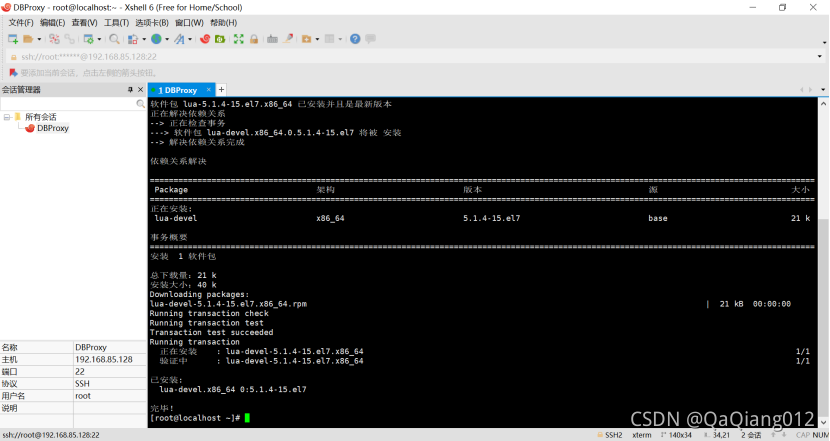
Task: Toggle full screen green arrows icon
Action: [239, 39]
